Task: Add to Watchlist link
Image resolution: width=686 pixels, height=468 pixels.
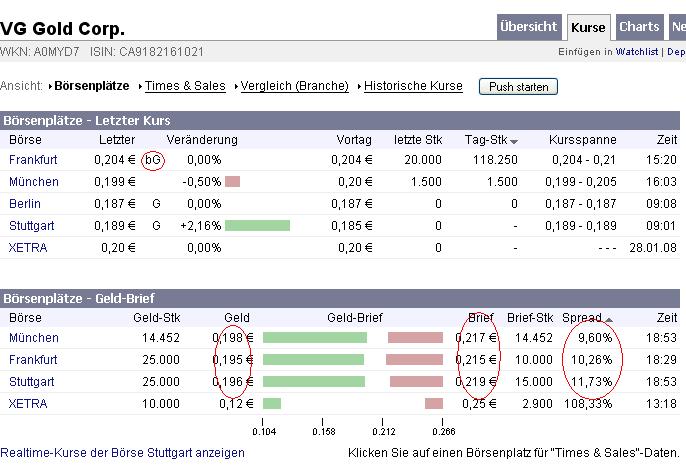Action: tap(637, 51)
